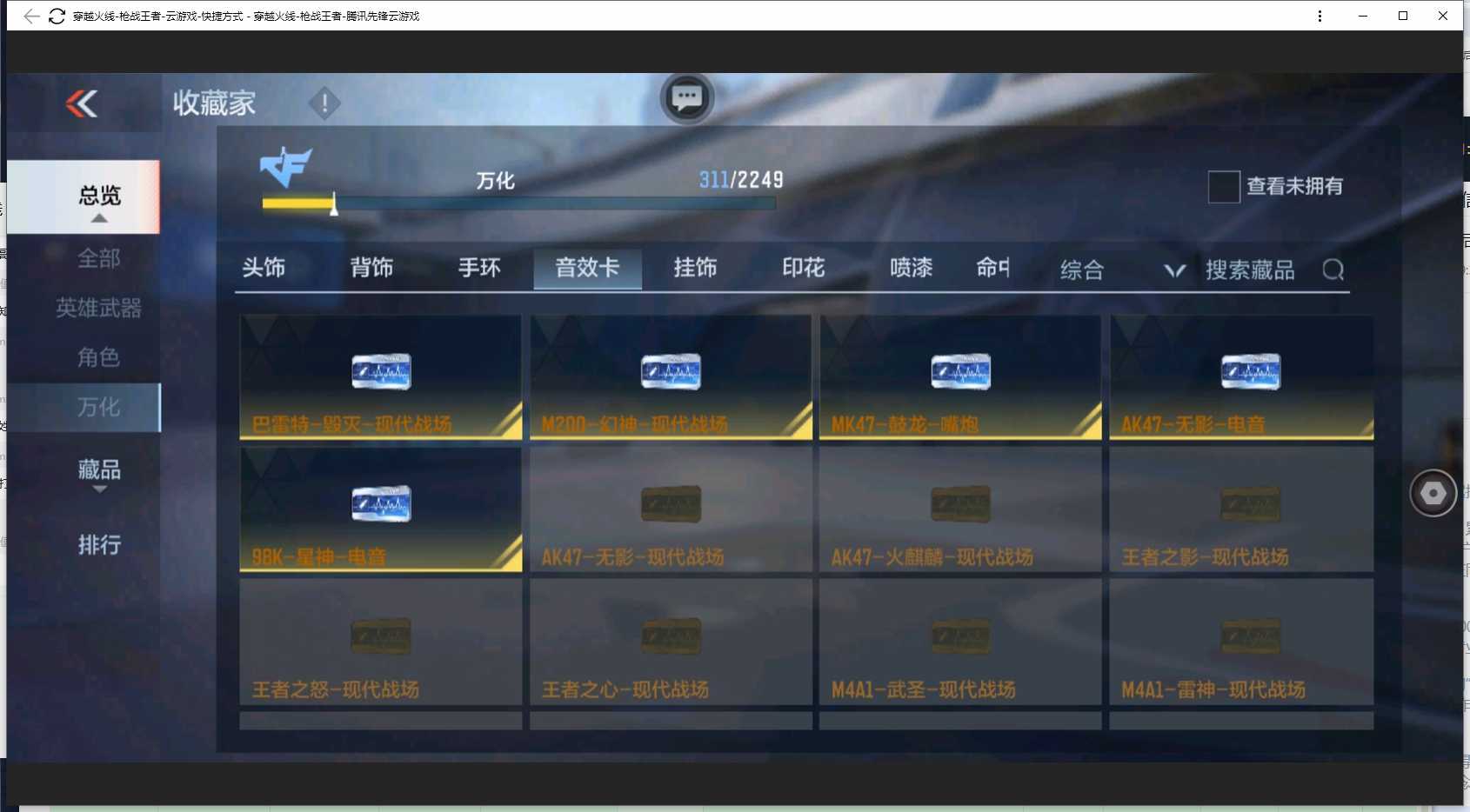Switch to the 手环 tab
Screen dimensions: 1470x812
click(x=479, y=268)
